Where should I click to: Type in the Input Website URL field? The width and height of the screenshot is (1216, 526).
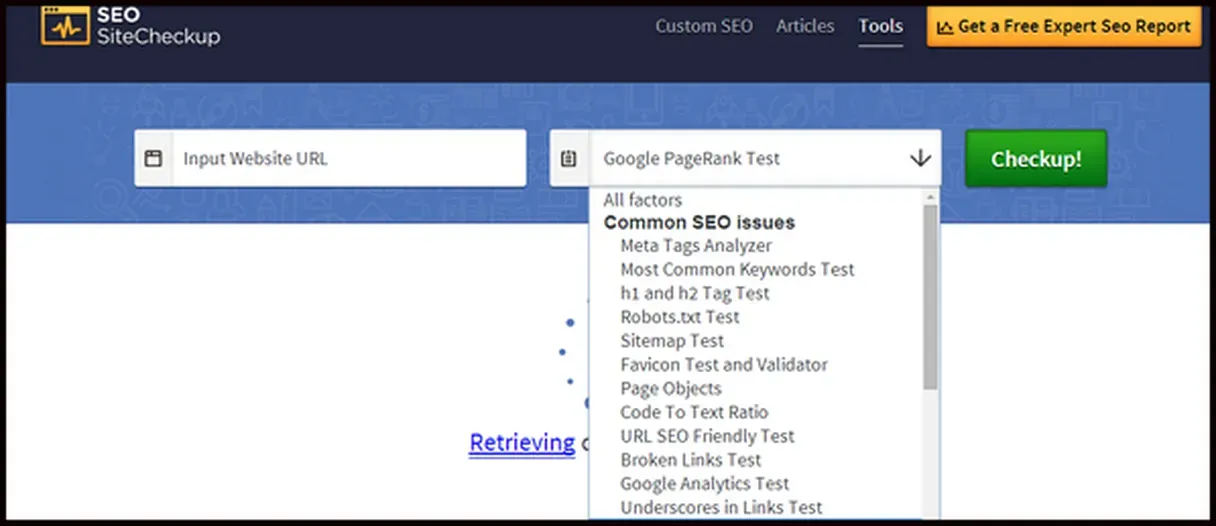coord(348,158)
